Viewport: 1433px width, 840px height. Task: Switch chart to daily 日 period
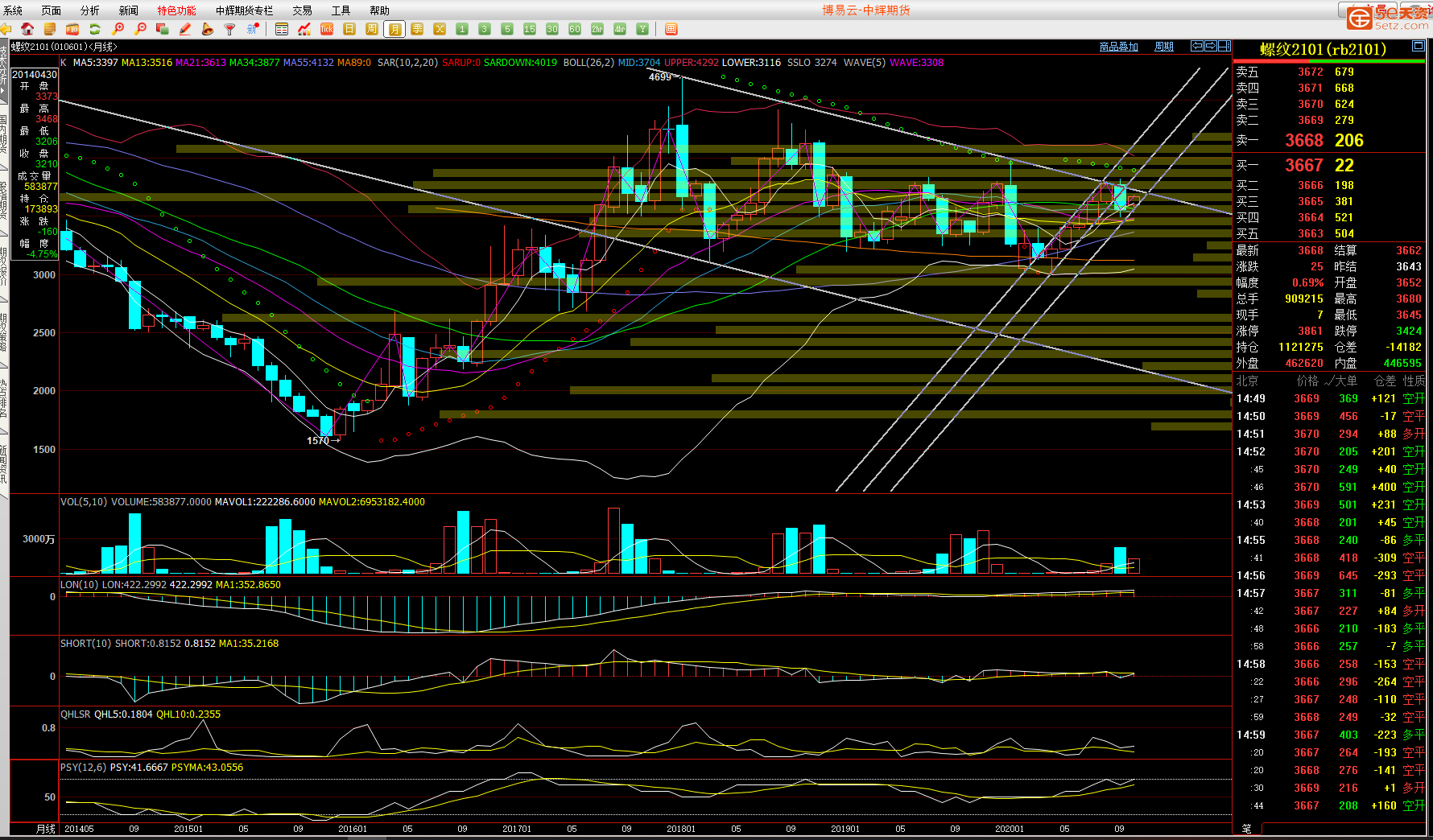click(349, 29)
